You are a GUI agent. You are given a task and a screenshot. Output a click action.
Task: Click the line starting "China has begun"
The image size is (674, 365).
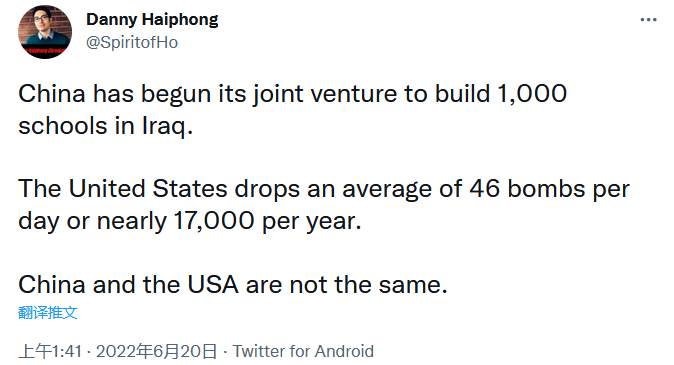tap(293, 94)
